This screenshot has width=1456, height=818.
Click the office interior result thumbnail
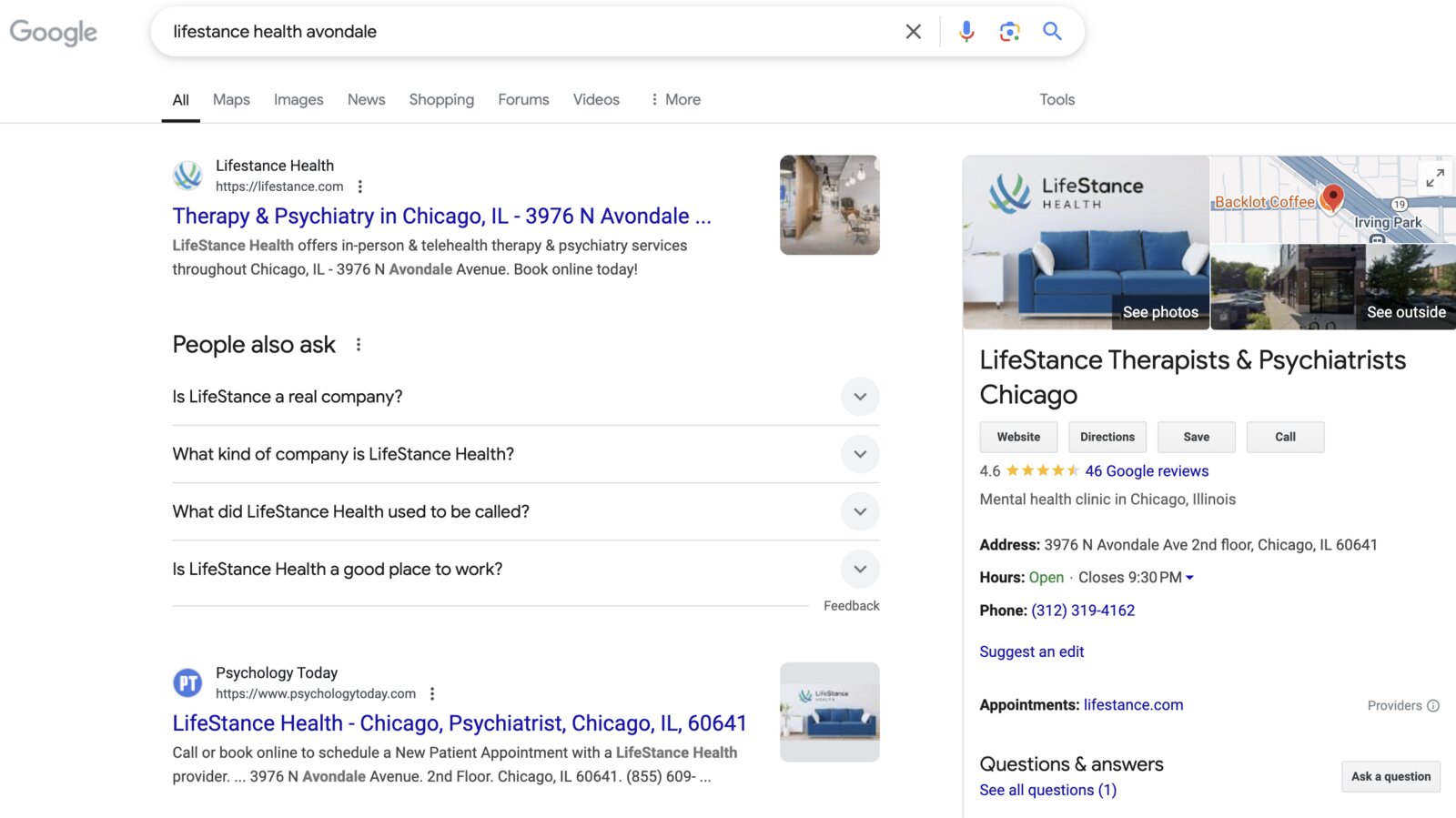(830, 205)
